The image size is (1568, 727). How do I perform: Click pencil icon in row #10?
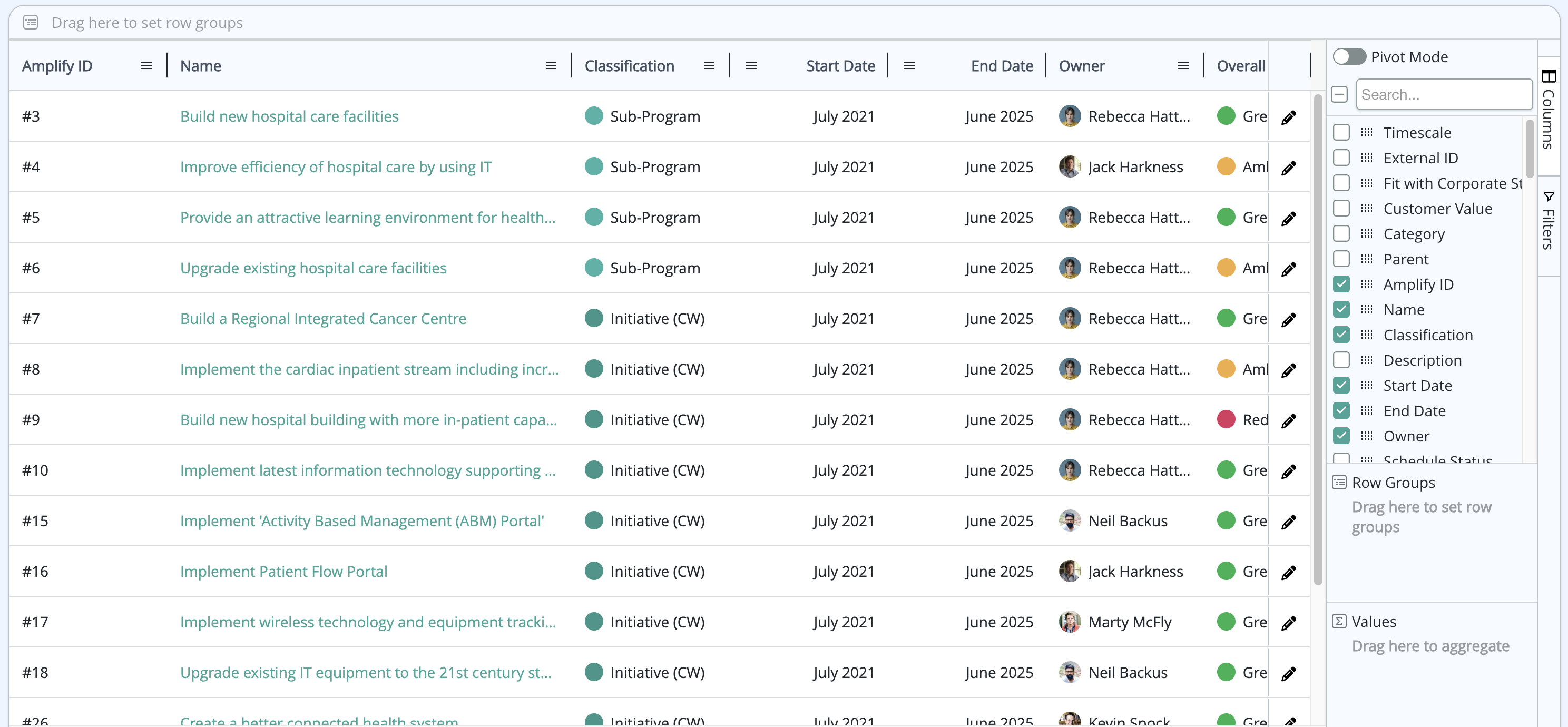point(1288,471)
